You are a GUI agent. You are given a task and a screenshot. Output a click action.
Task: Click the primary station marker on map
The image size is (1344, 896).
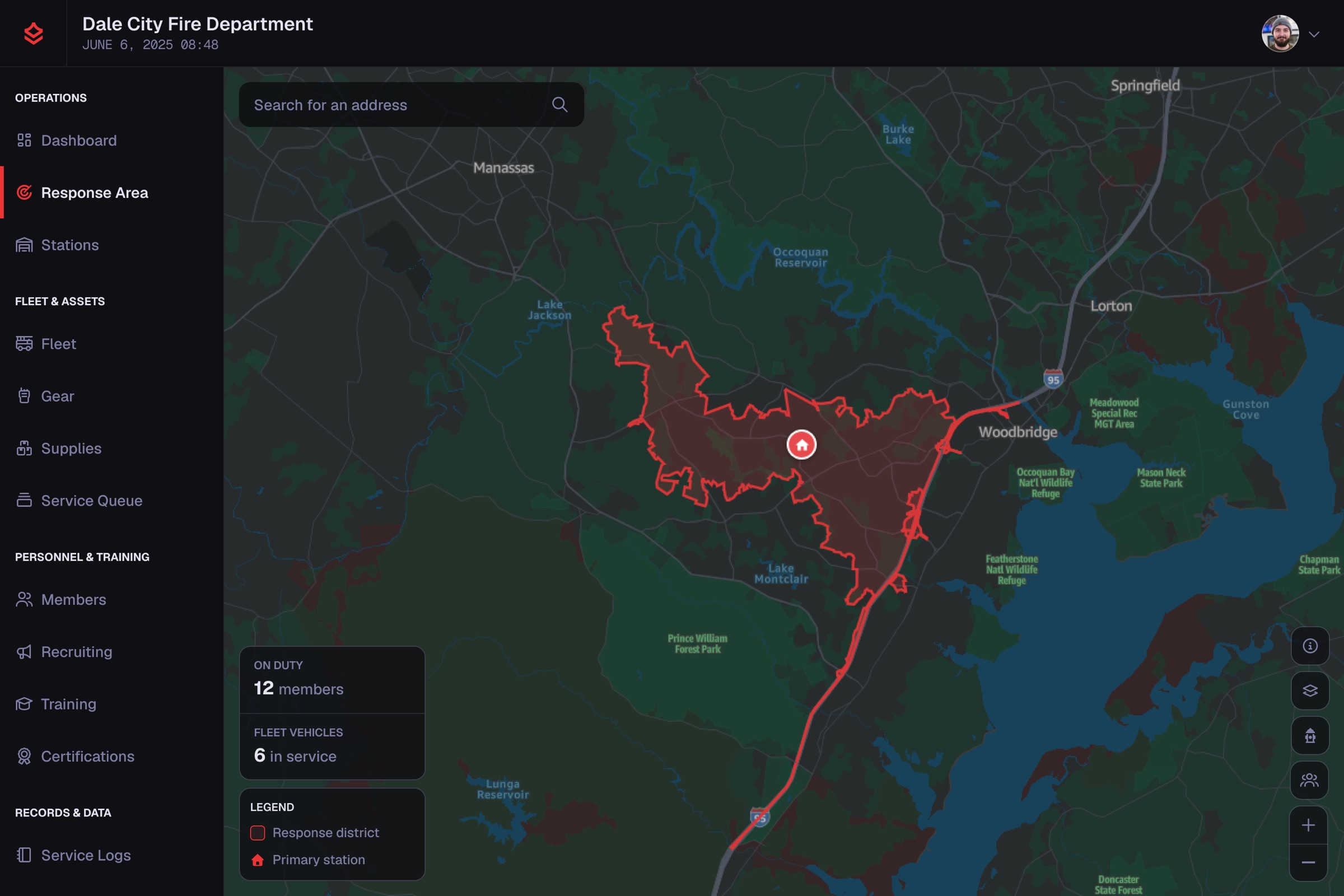(x=802, y=445)
